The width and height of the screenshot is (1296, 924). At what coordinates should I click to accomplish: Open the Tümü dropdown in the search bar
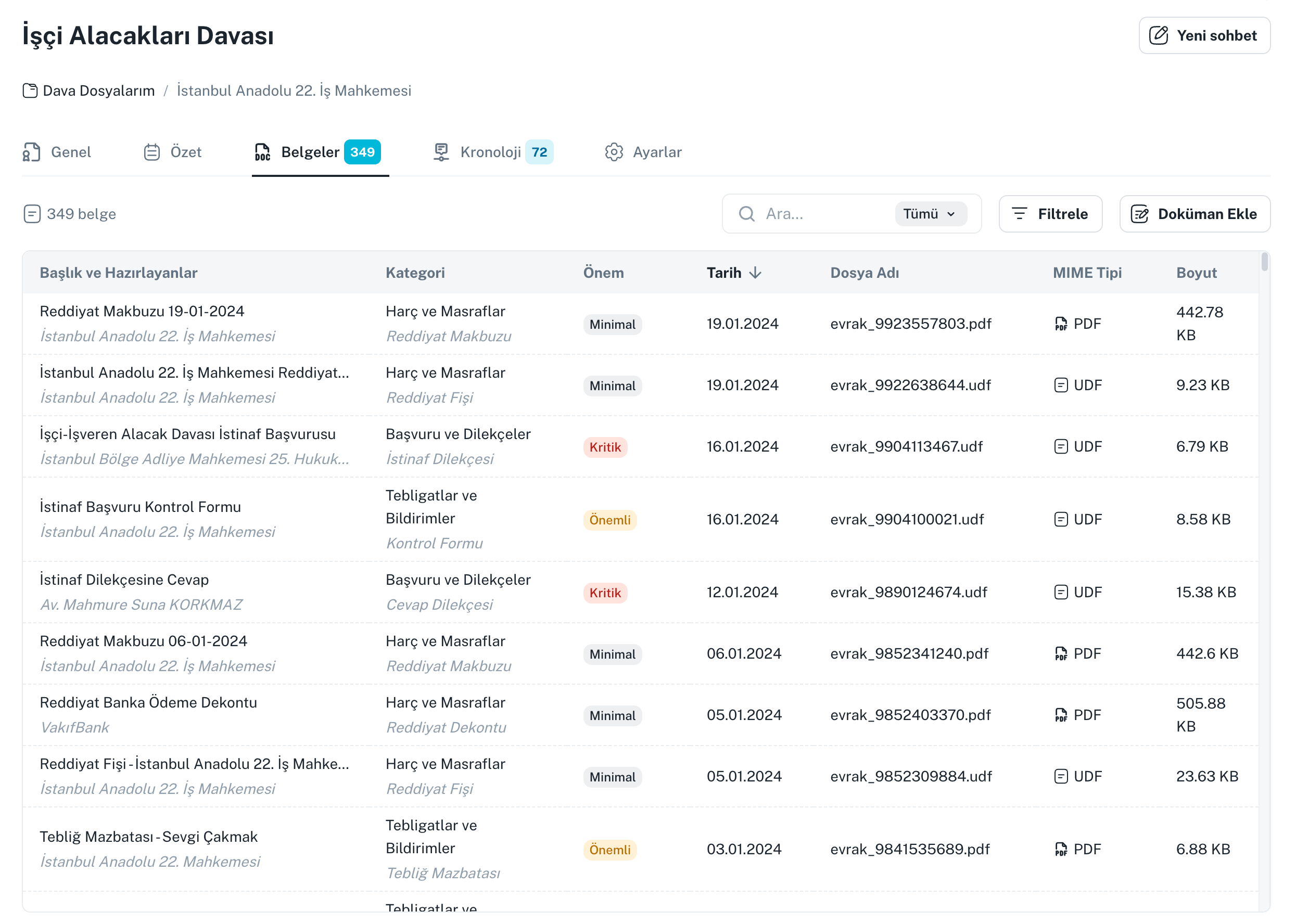[x=930, y=214]
